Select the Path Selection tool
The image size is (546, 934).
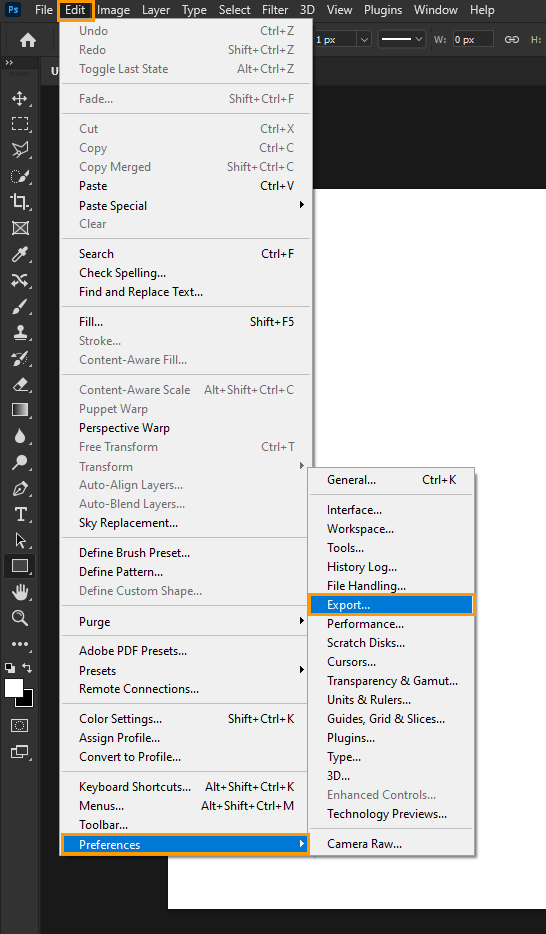20,540
